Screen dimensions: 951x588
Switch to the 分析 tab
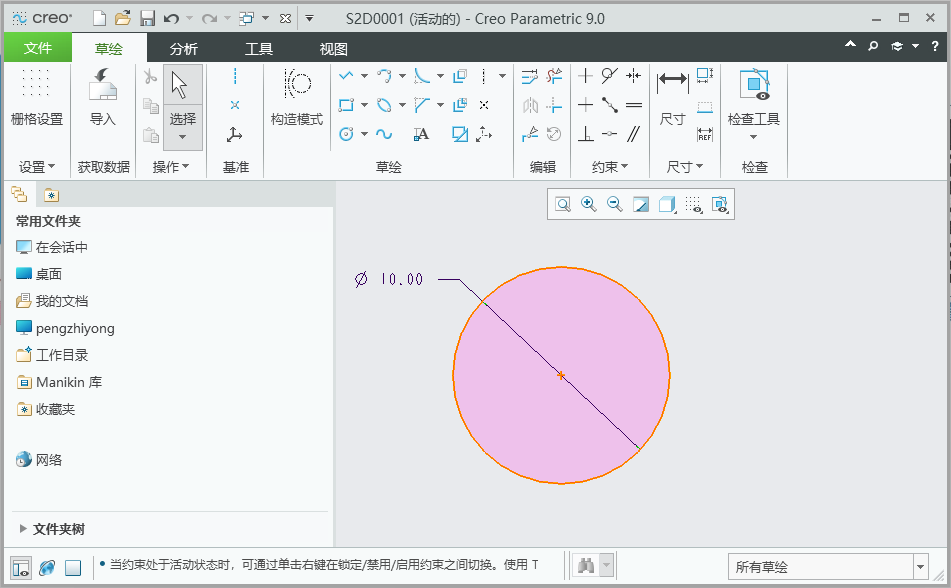tap(184, 49)
